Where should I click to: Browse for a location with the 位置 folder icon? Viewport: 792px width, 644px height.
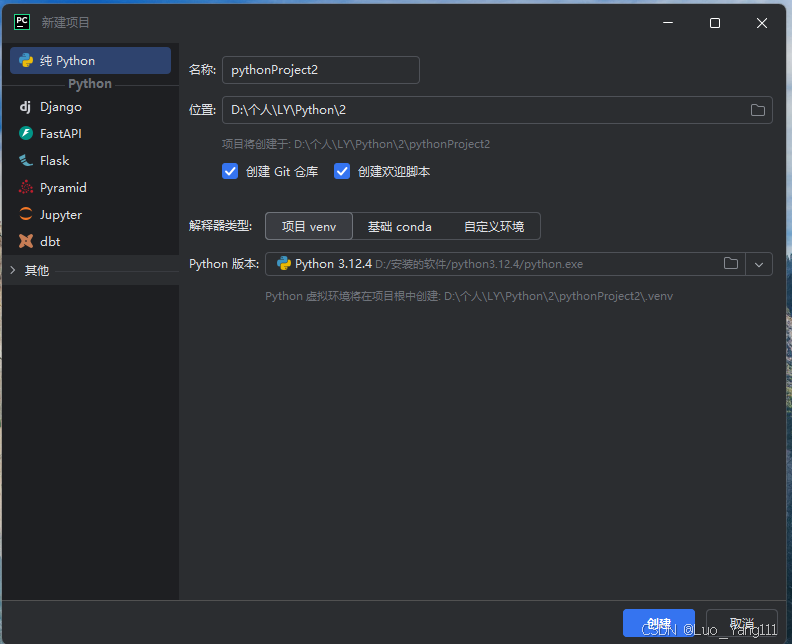coord(758,110)
